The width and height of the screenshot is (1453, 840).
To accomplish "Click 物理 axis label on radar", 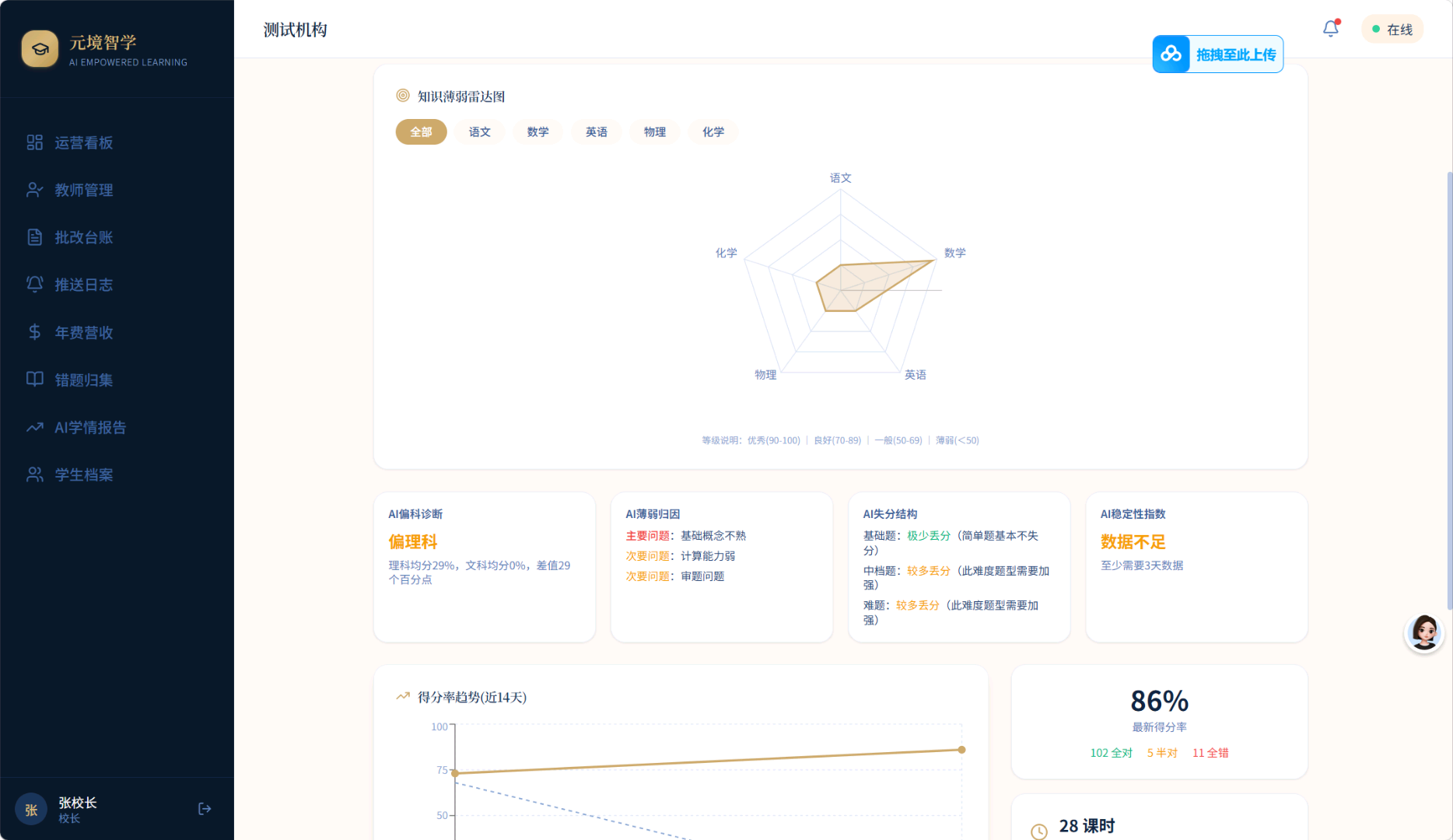I will [765, 374].
